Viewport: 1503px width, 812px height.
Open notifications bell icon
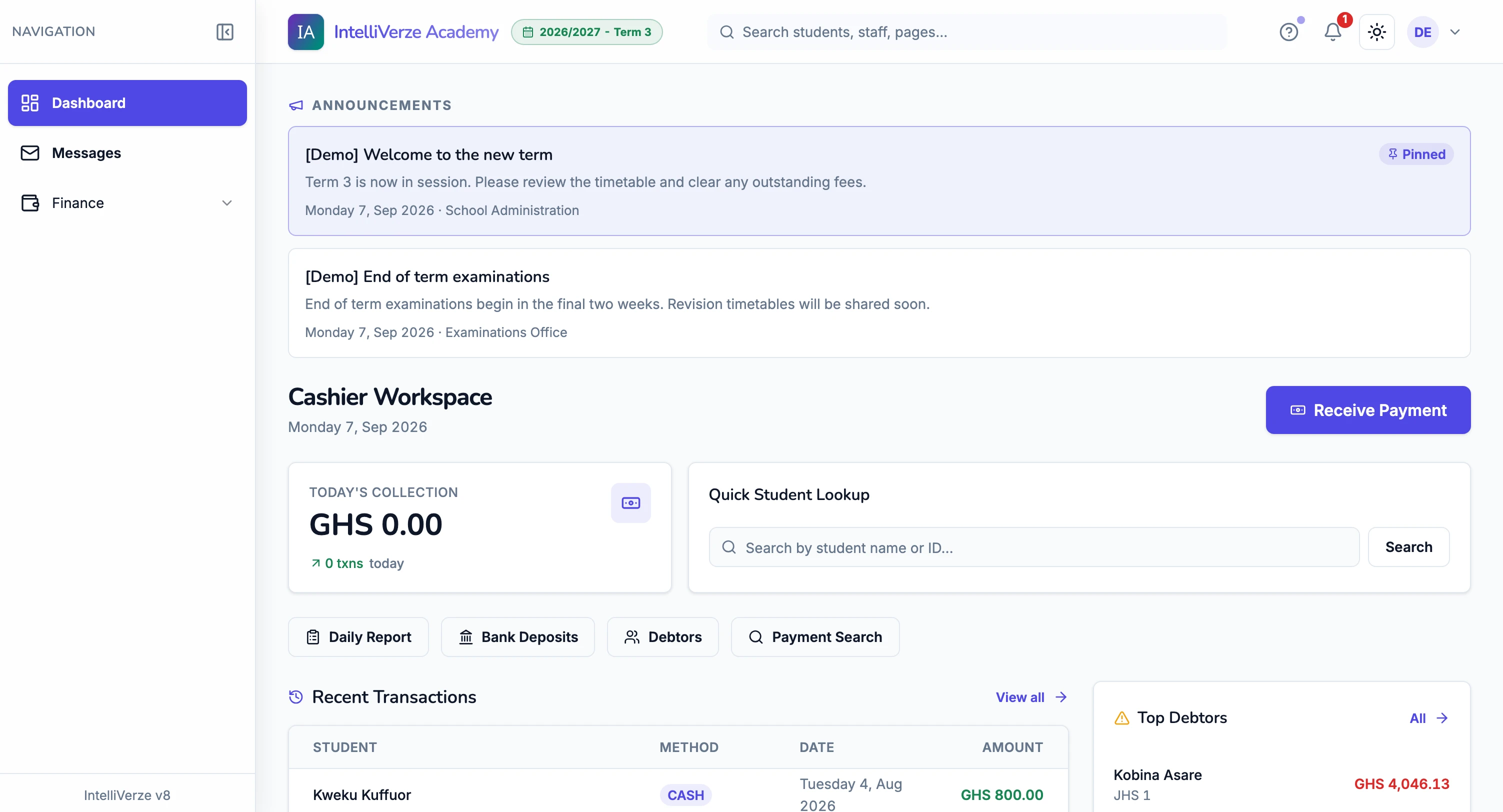(1332, 31)
